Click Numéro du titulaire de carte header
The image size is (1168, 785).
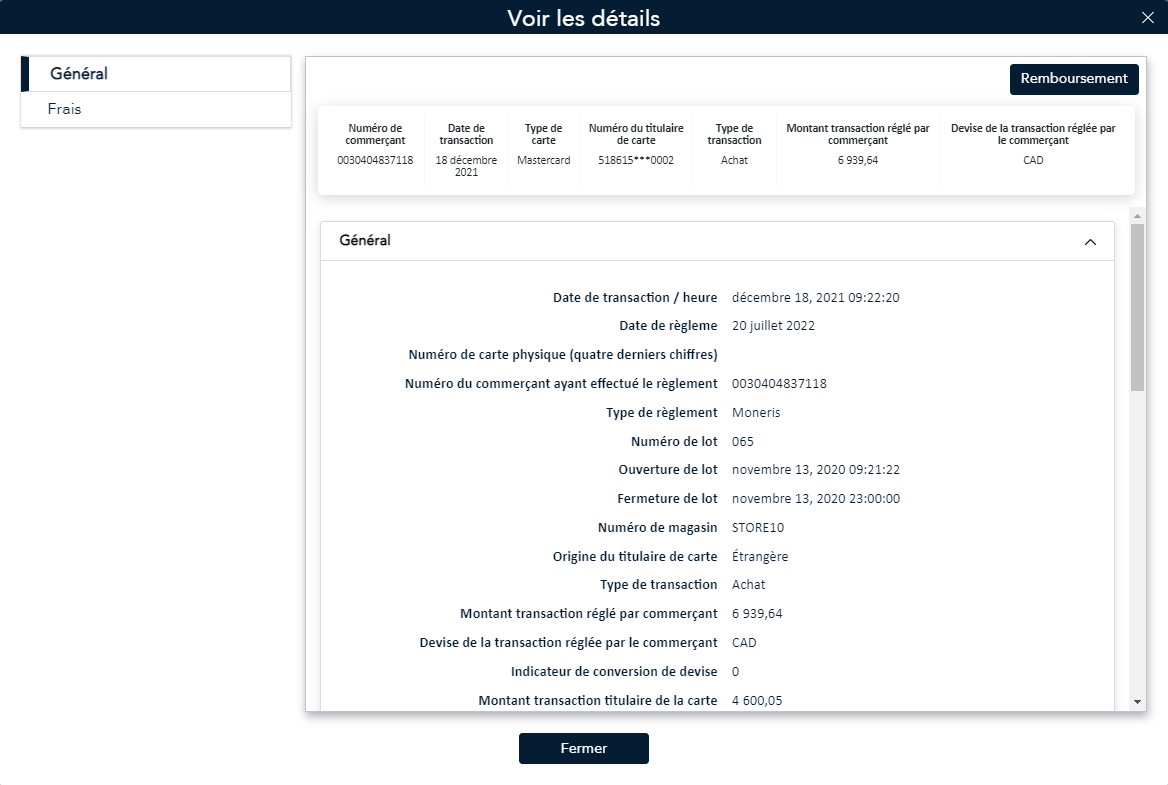pyautogui.click(x=635, y=134)
